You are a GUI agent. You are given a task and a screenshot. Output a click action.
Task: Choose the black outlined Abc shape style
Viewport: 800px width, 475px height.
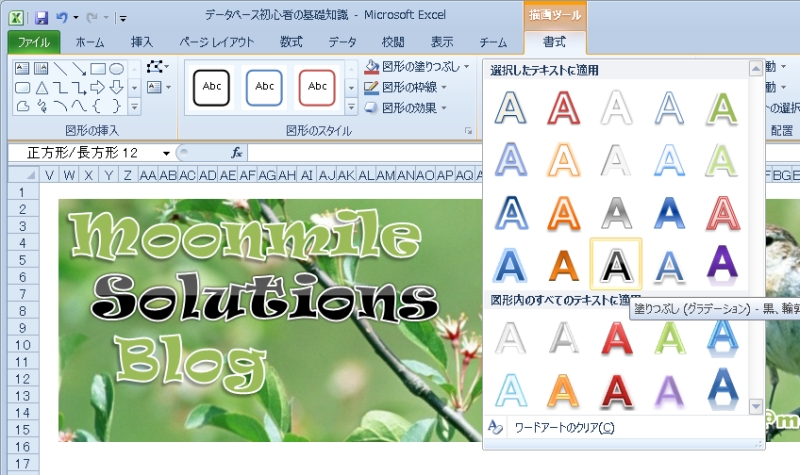coord(212,86)
